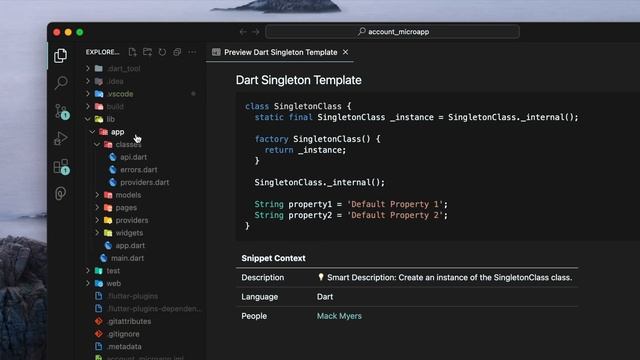Open app.dart file
The width and height of the screenshot is (640, 360).
(x=130, y=246)
